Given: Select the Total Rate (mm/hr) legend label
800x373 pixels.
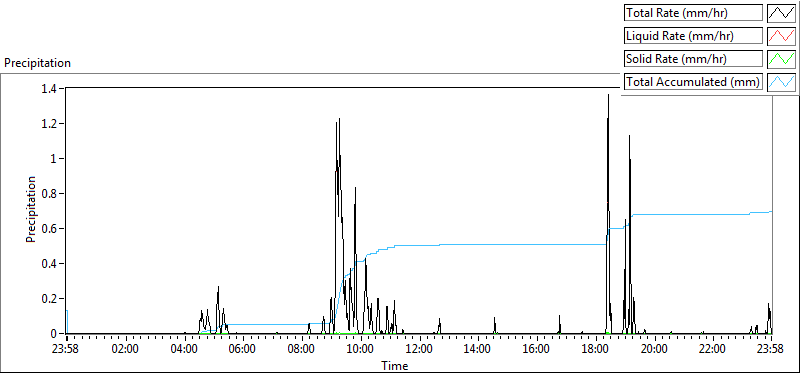Looking at the screenshot, I should point(693,13).
